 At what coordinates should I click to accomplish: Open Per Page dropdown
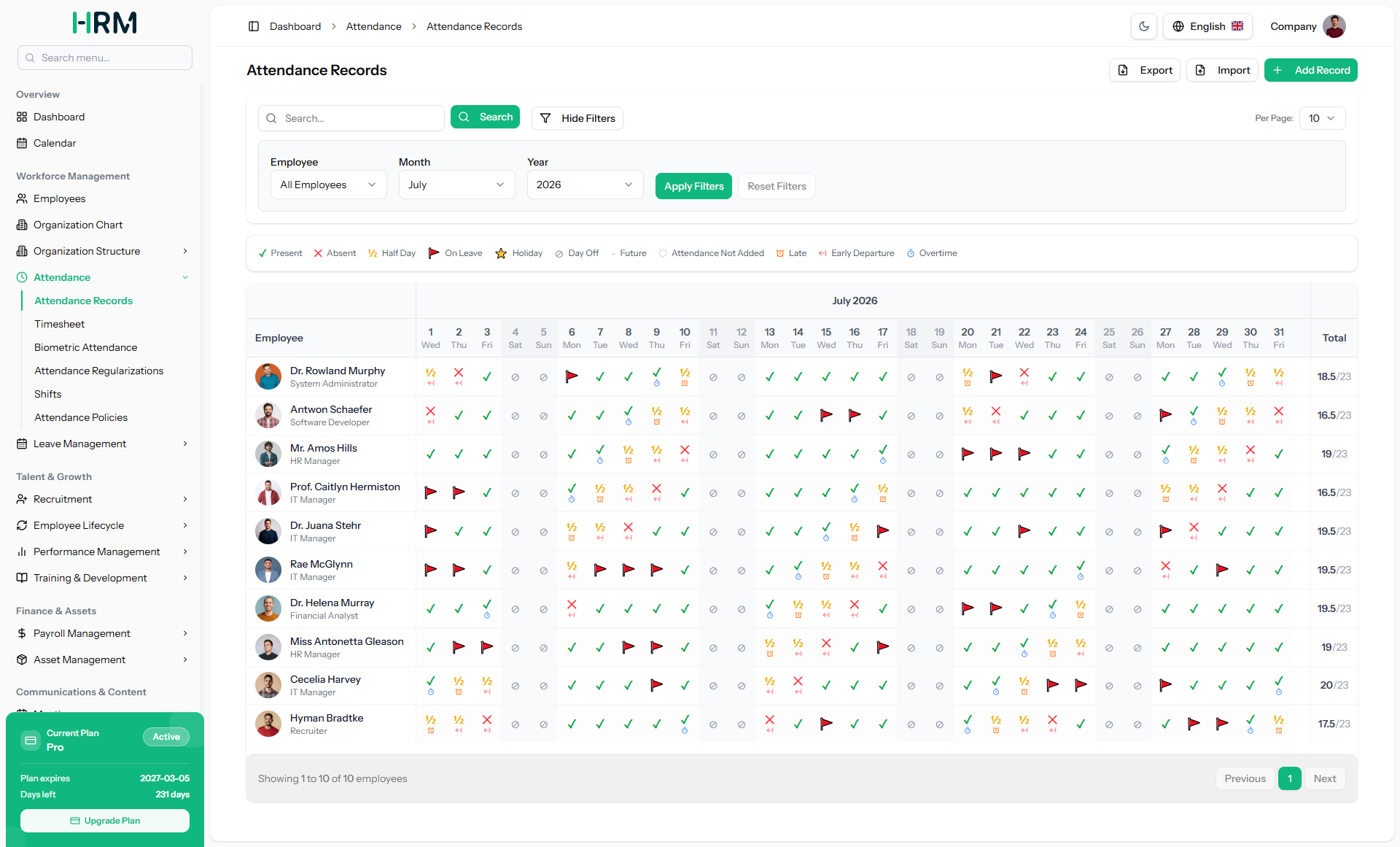1322,118
